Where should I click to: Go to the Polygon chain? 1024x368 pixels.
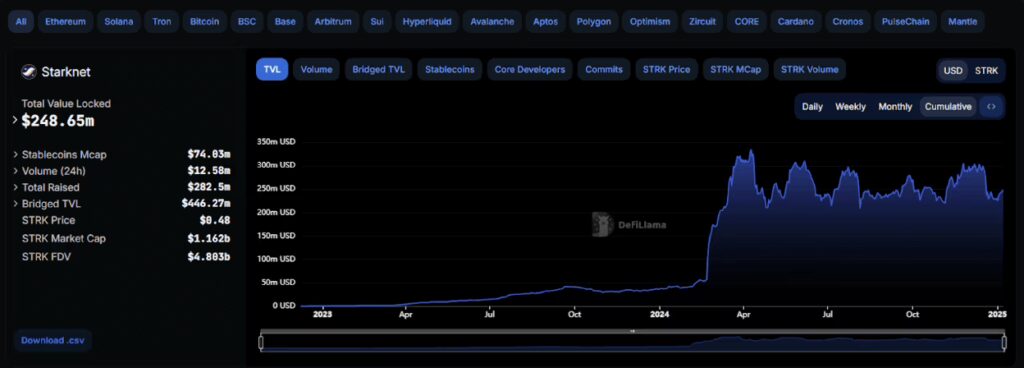pyautogui.click(x=594, y=22)
